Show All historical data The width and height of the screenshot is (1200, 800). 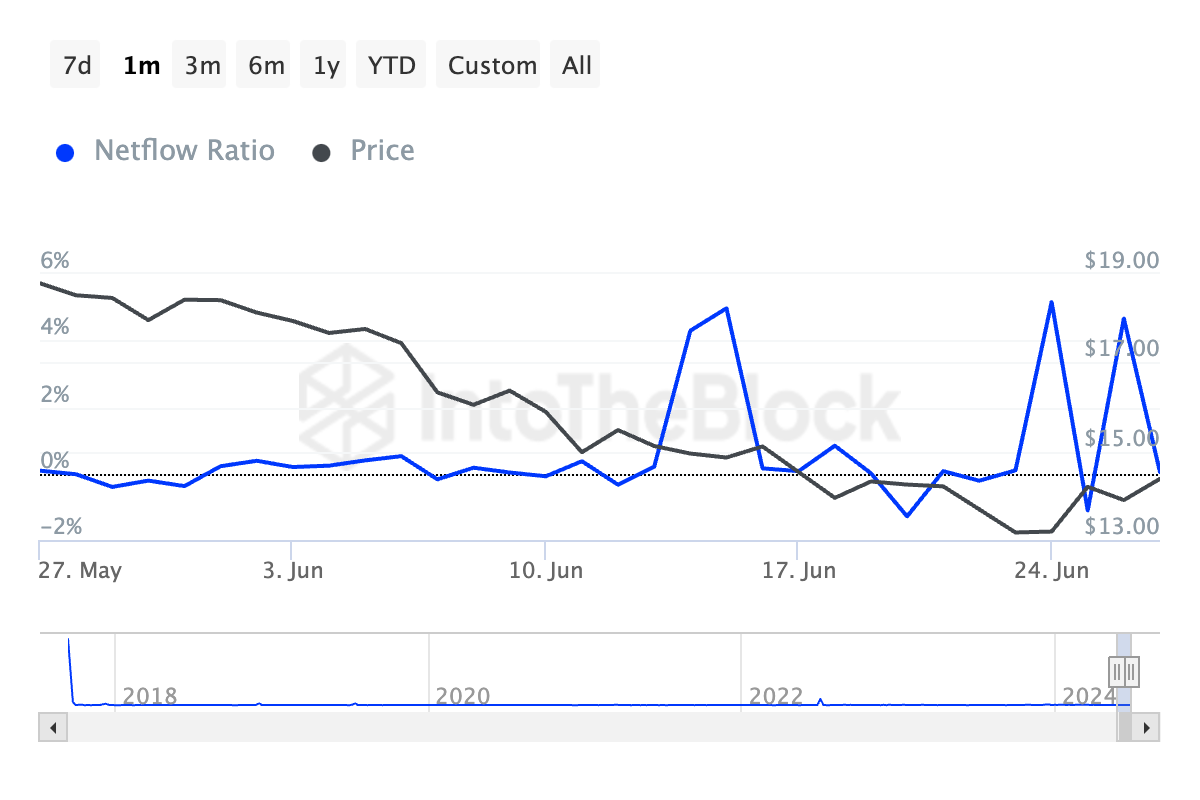tap(577, 66)
